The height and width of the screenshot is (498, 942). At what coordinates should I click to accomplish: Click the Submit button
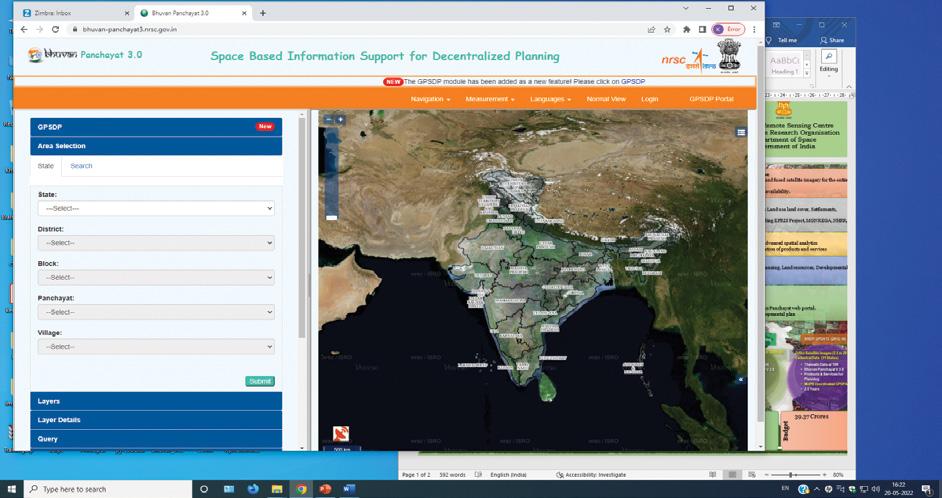click(x=260, y=381)
